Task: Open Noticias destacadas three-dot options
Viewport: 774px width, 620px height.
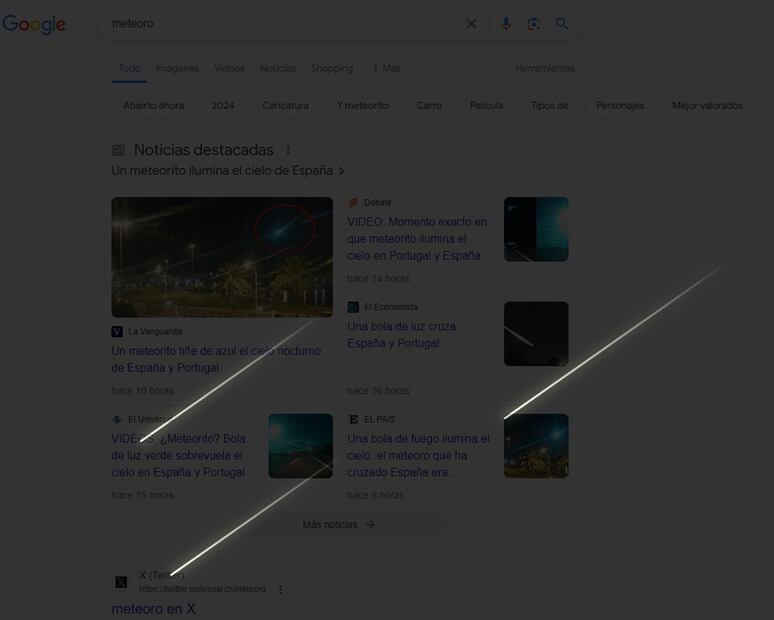Action: [288, 150]
